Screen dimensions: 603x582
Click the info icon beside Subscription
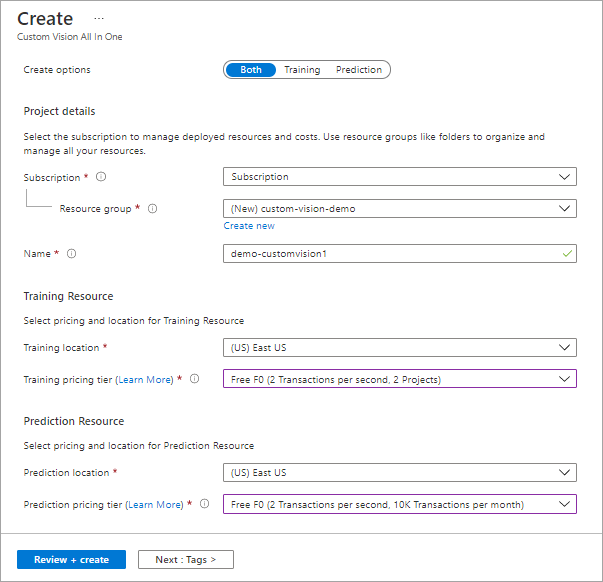100,177
